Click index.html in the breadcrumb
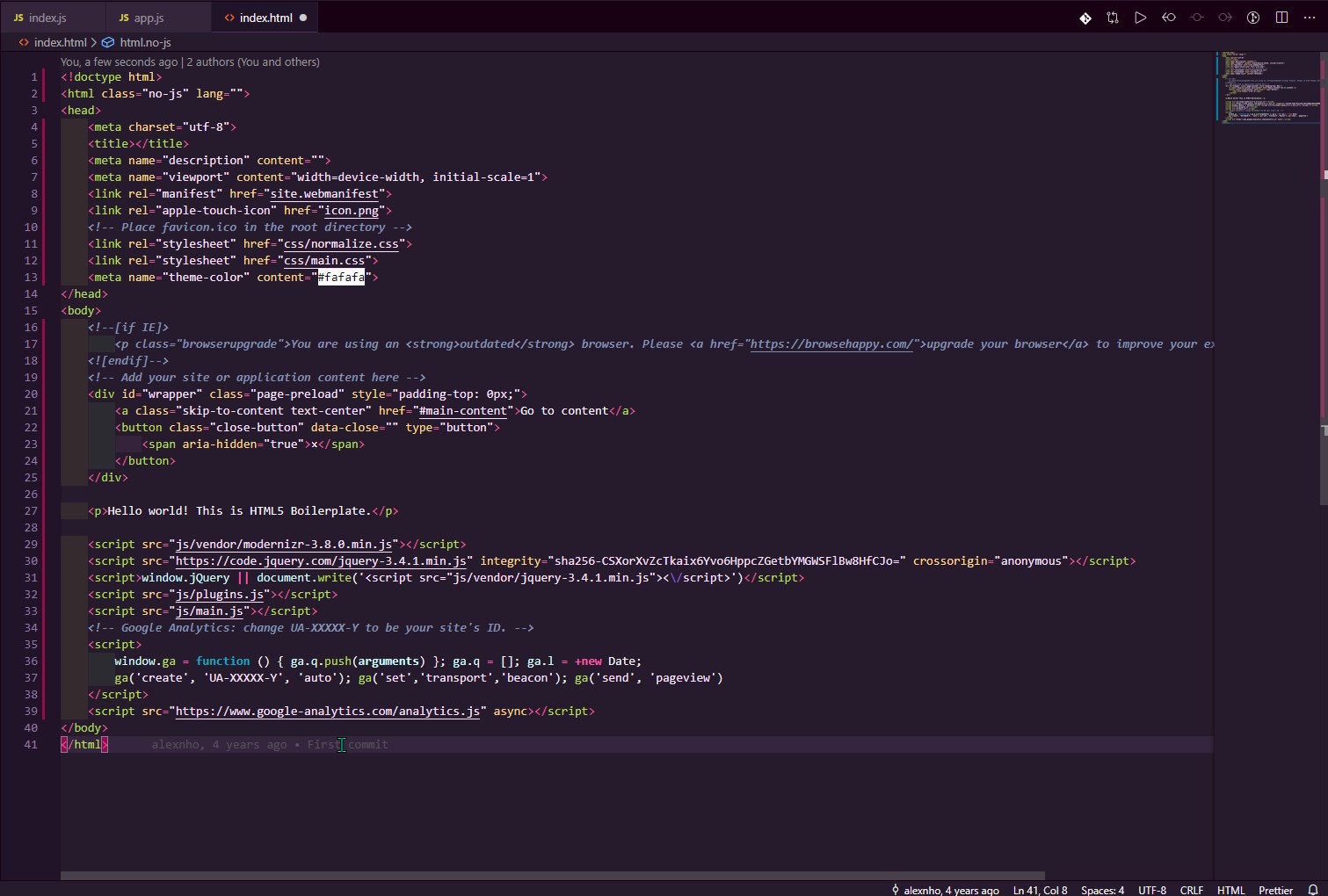Screen dimensions: 1328x896 coord(60,42)
